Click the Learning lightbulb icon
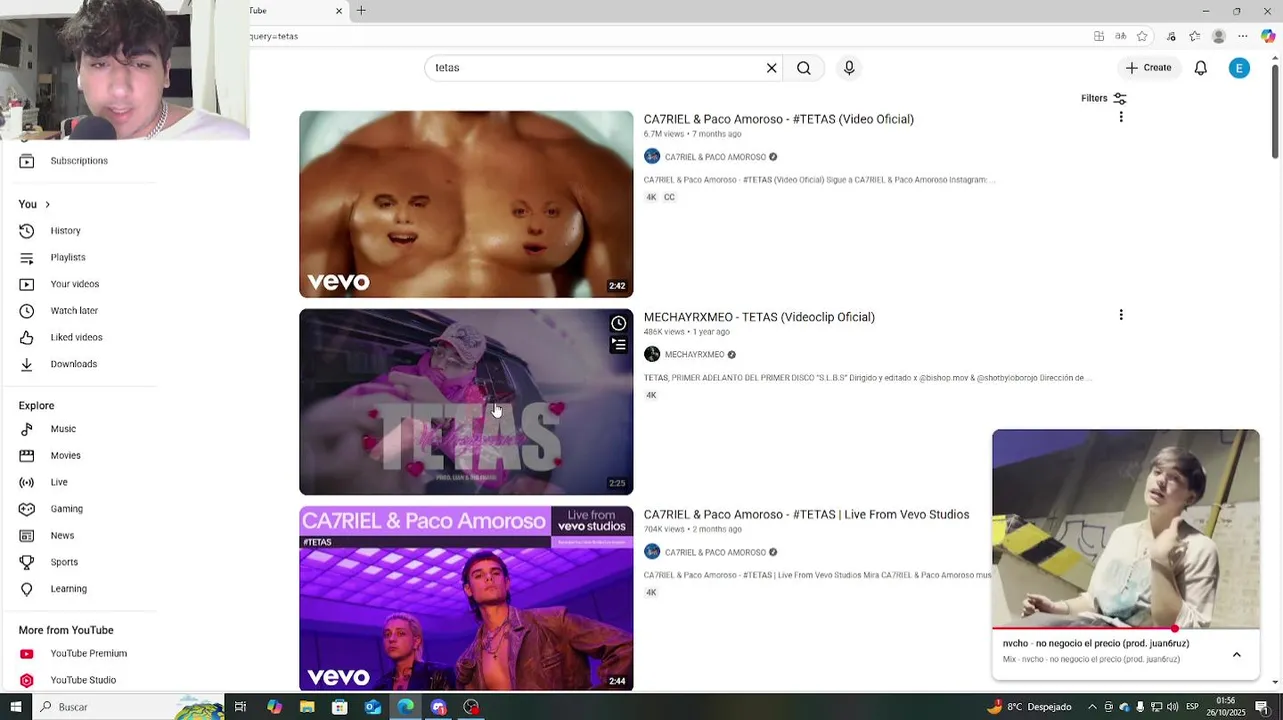This screenshot has width=1283, height=720. tap(27, 589)
